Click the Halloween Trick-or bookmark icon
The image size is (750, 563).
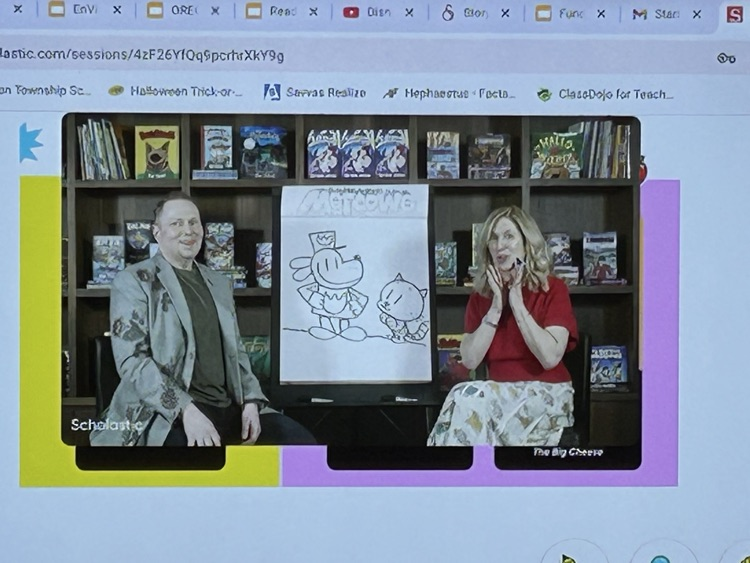click(116, 91)
